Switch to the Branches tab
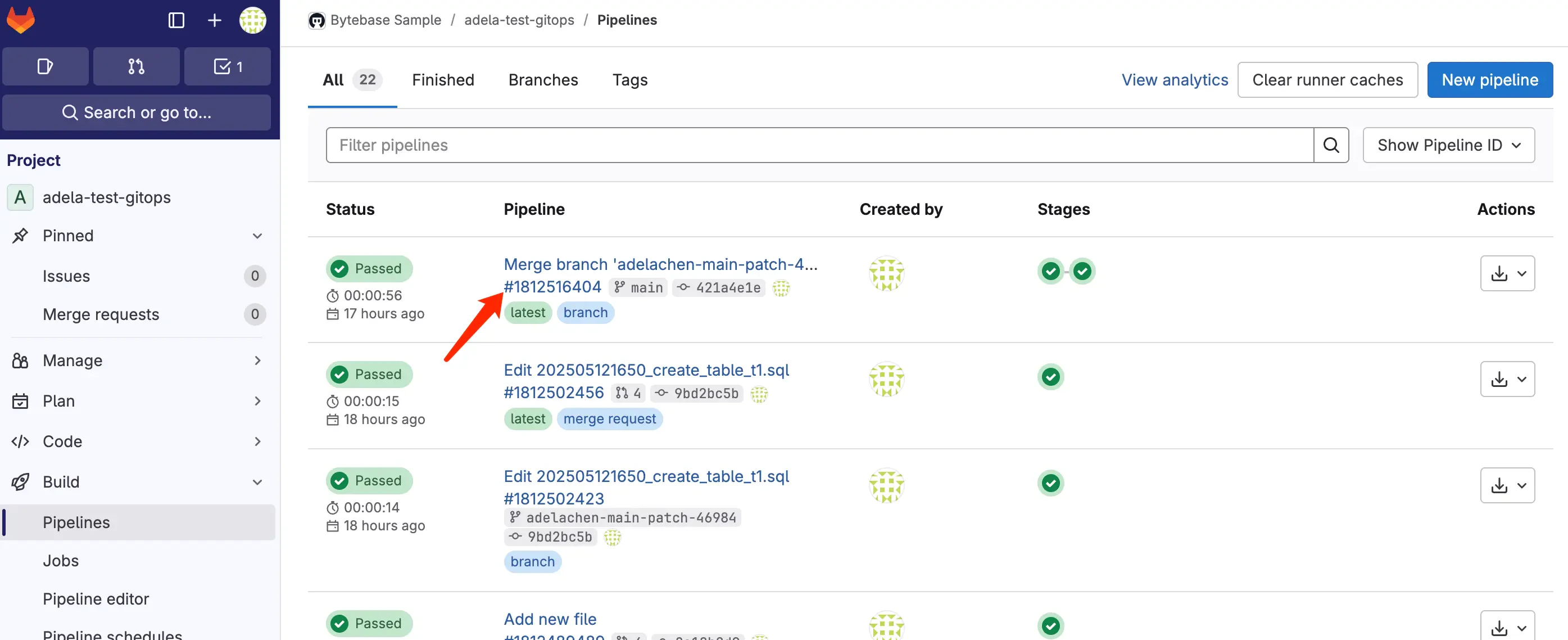1568x640 pixels. [x=543, y=80]
